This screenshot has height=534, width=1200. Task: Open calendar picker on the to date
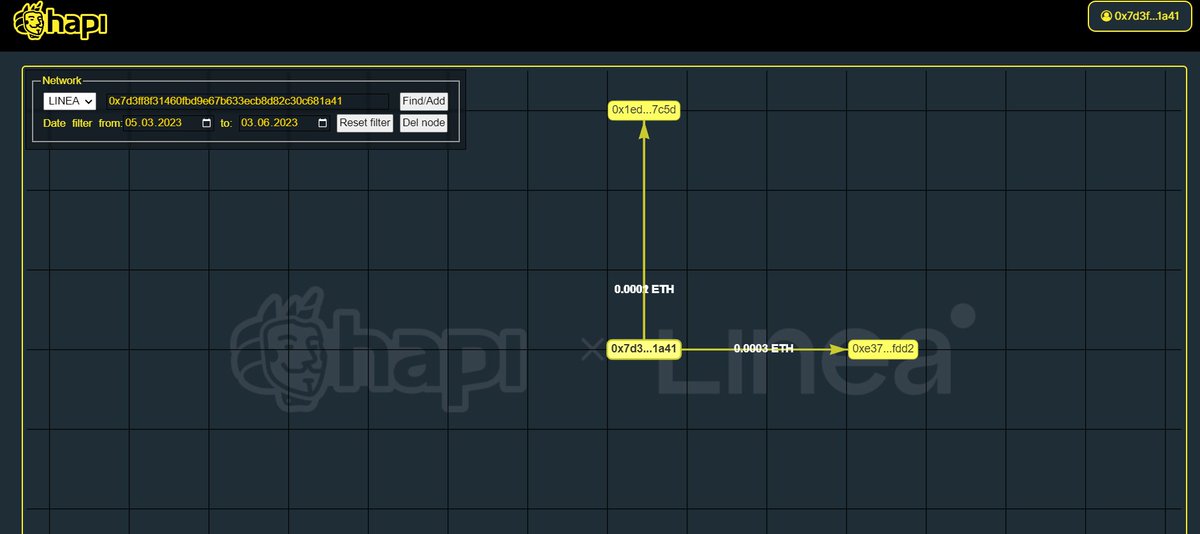click(x=322, y=123)
